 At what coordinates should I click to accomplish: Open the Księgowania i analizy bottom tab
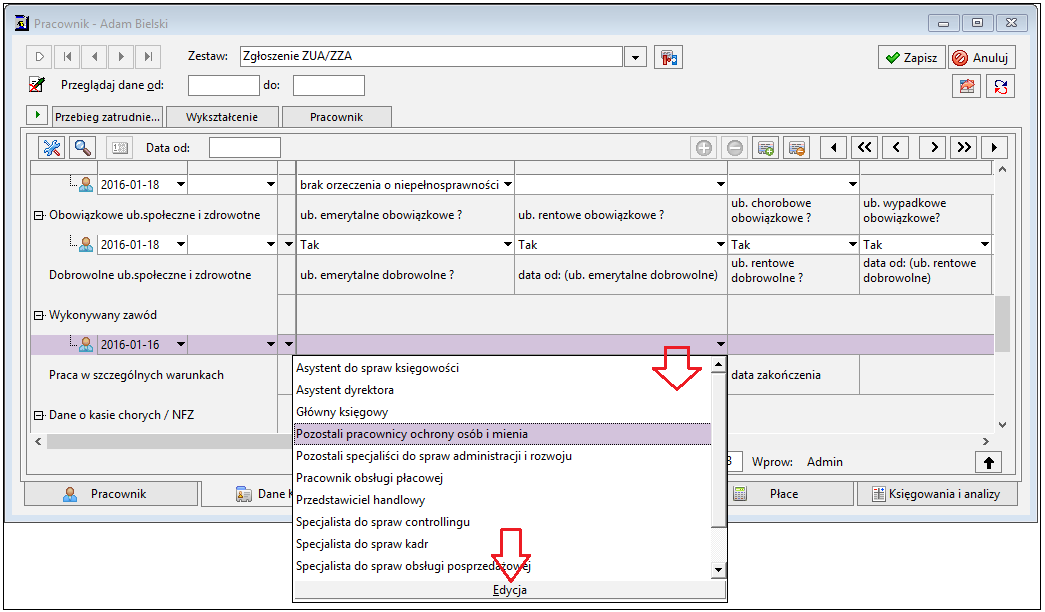click(937, 494)
